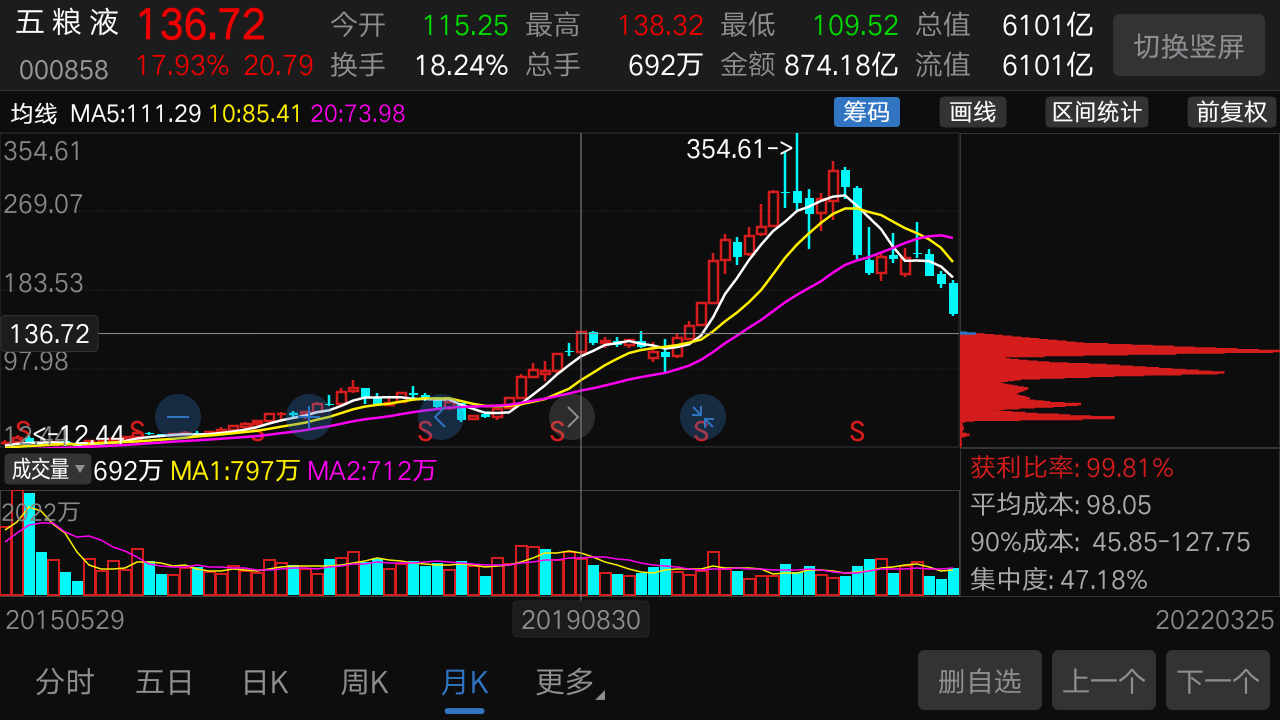The width and height of the screenshot is (1280, 720).
Task: Zoom out chart with minus circle icon
Action: click(x=178, y=417)
